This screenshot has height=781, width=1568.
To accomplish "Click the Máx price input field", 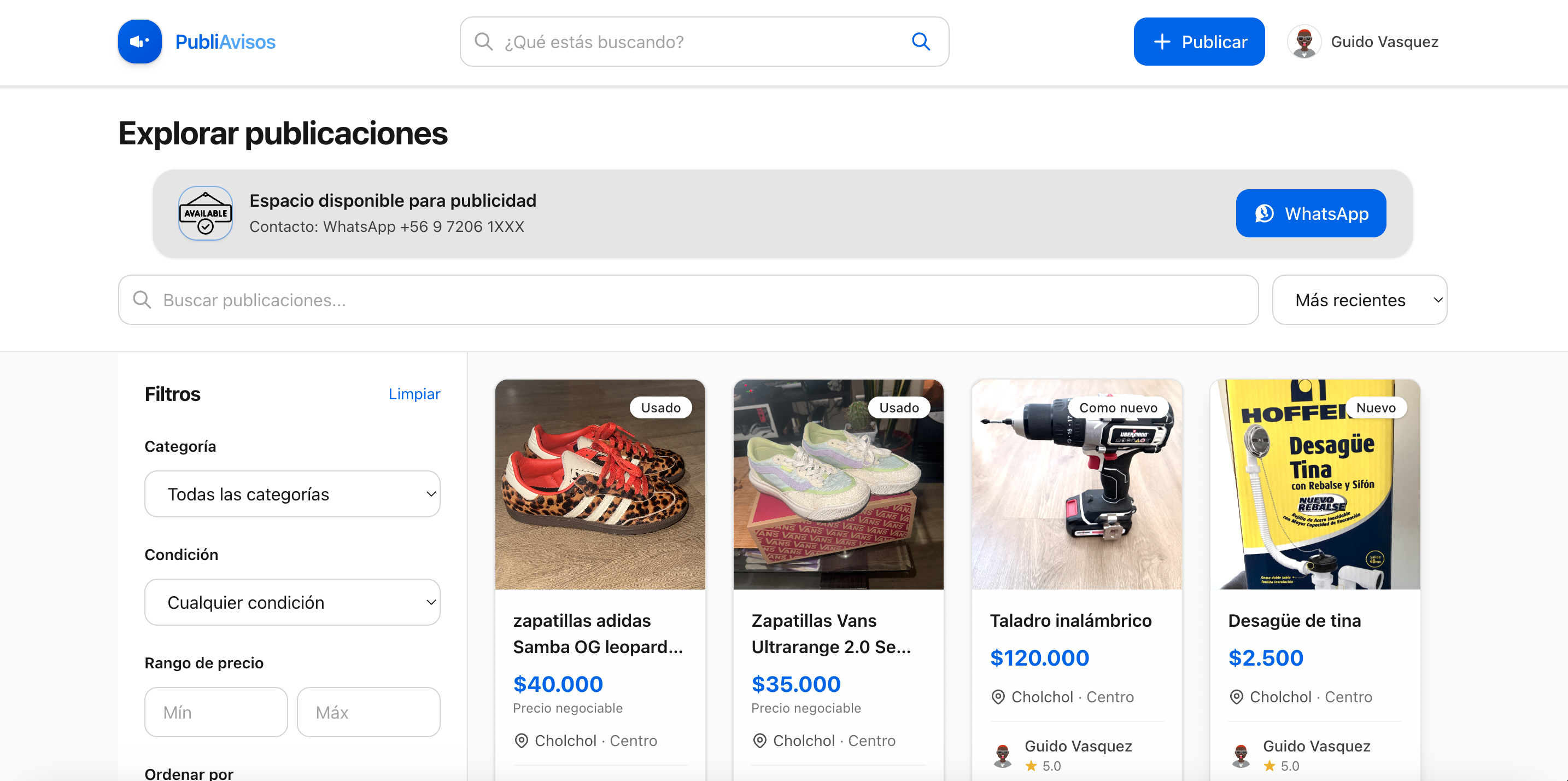I will 368,712.
